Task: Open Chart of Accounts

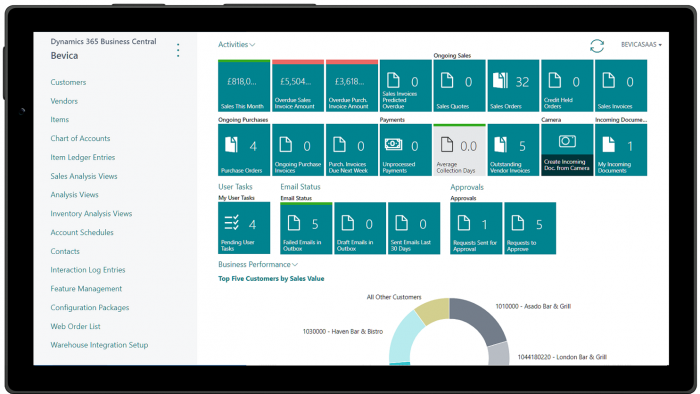Action: click(x=80, y=138)
